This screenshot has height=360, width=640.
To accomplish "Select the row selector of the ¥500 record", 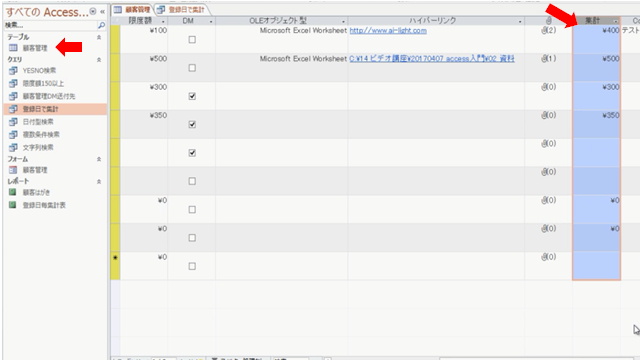I will click(116, 67).
